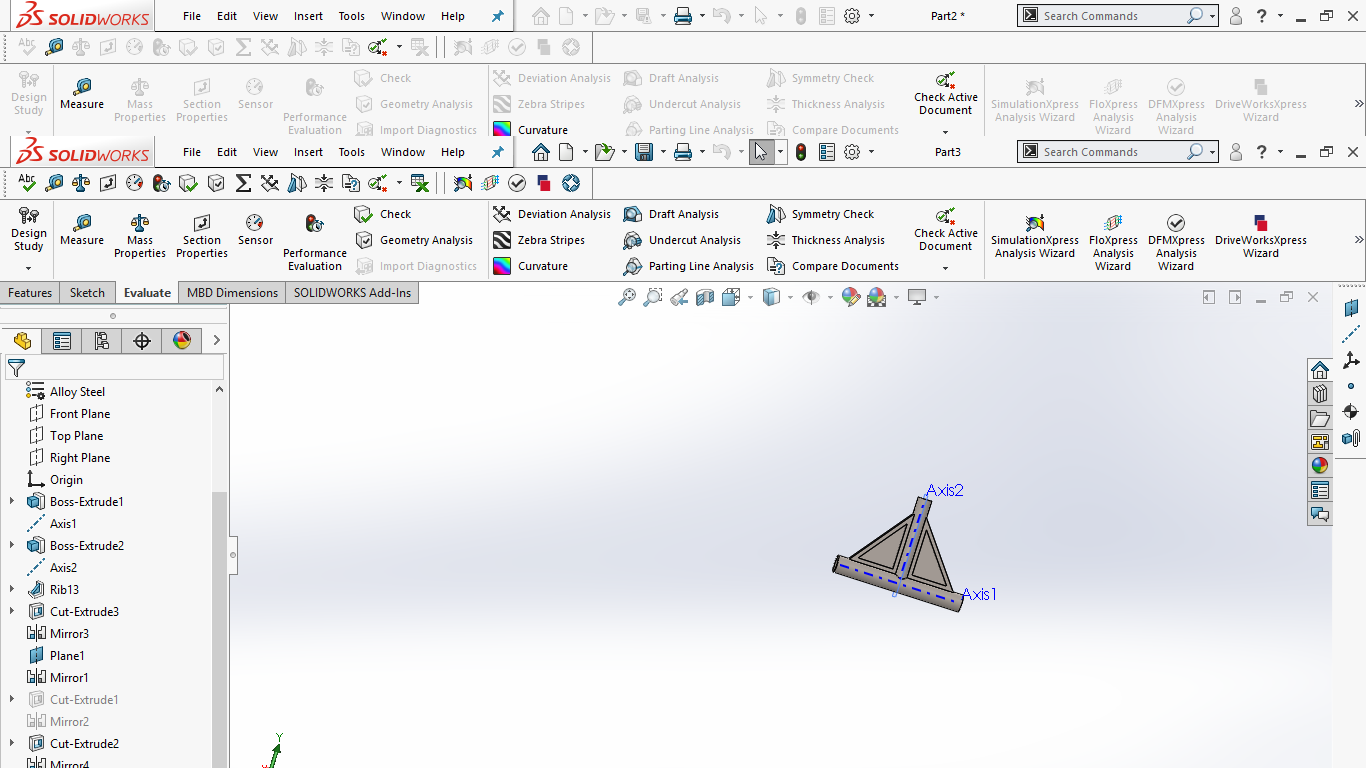1366x768 pixels.
Task: Open the SOLIDWORKS Forum task pane tab
Action: tap(1320, 514)
